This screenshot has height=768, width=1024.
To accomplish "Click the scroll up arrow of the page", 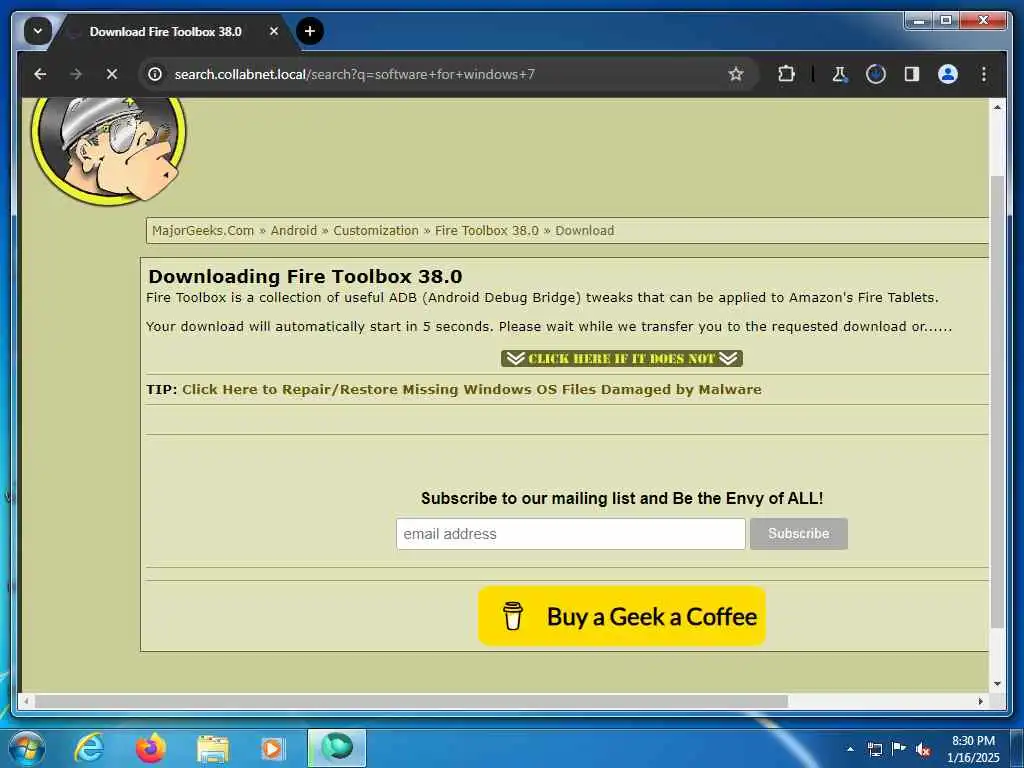I will click(997, 107).
